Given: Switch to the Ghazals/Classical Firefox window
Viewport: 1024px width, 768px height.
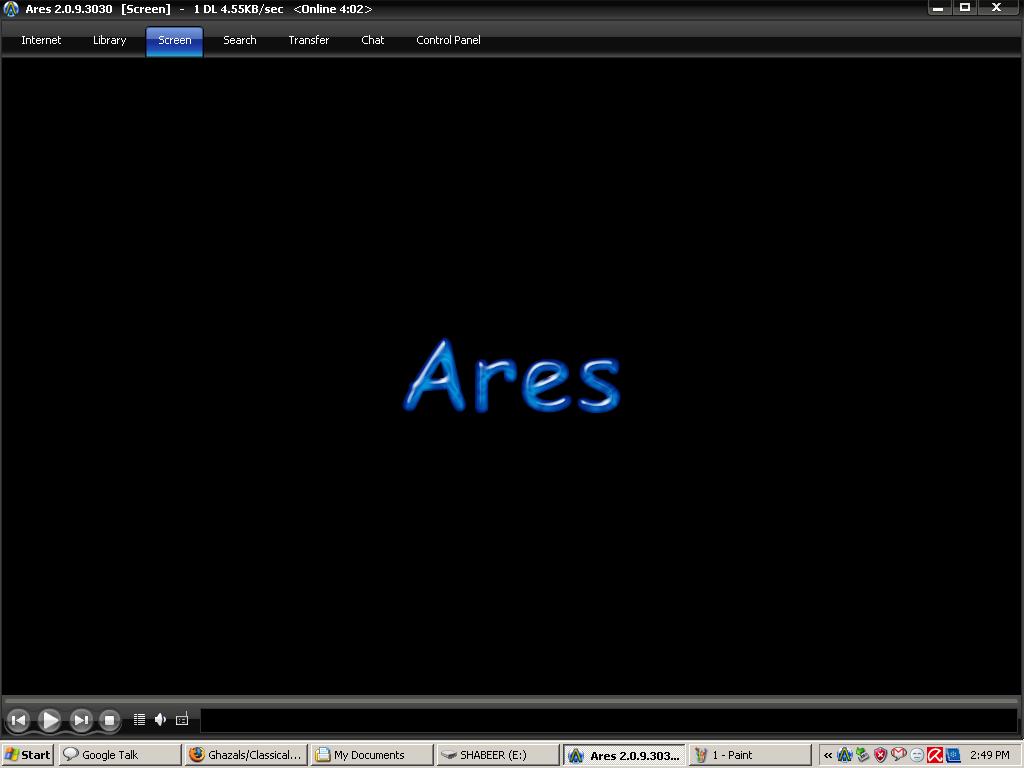Looking at the screenshot, I should 246,755.
